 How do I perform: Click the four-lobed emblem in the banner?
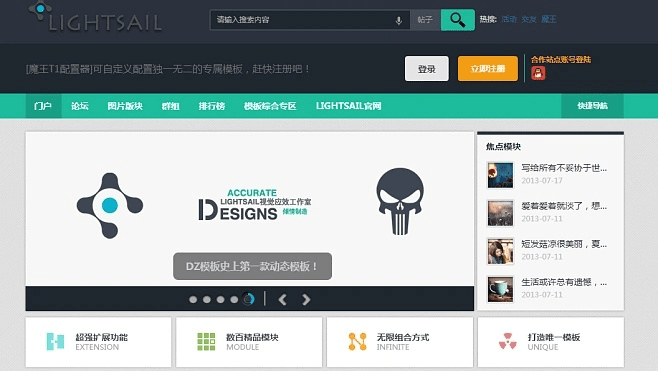coord(110,206)
